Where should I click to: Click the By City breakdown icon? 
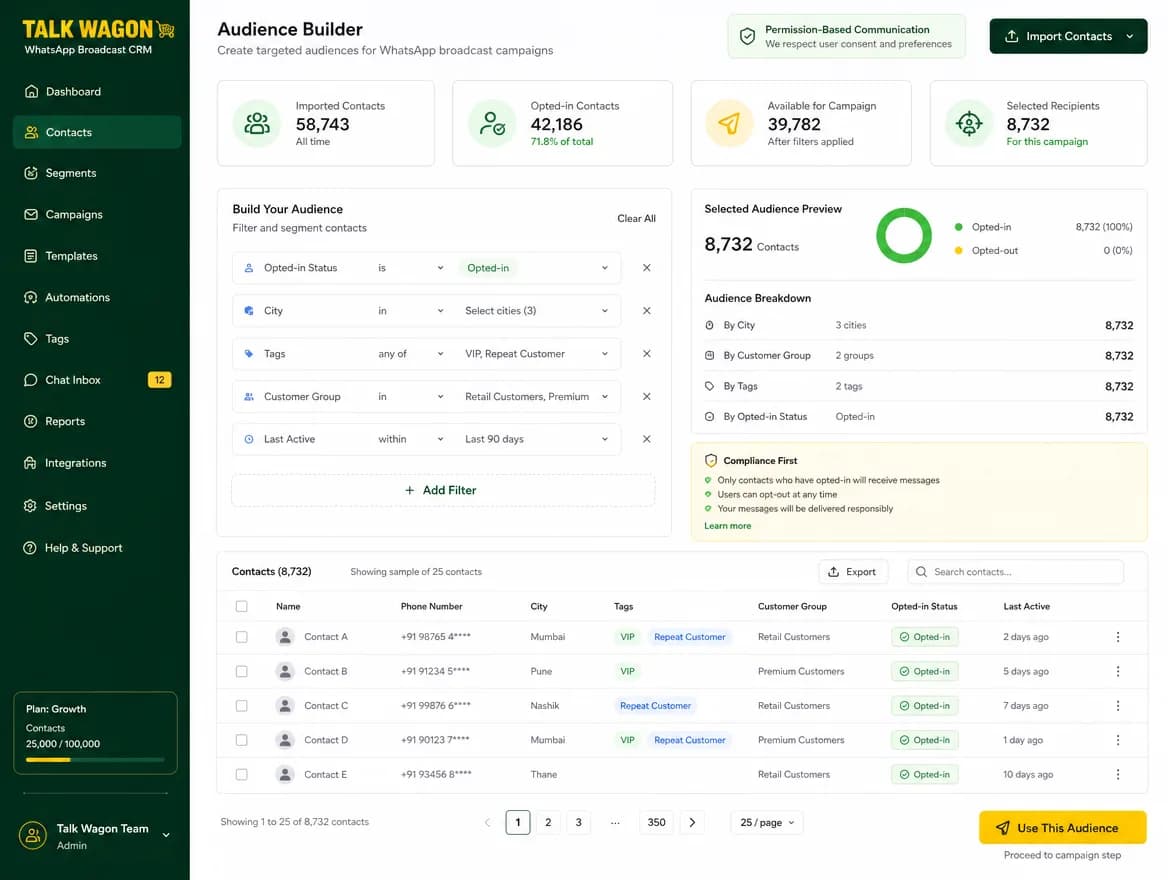[x=709, y=325]
